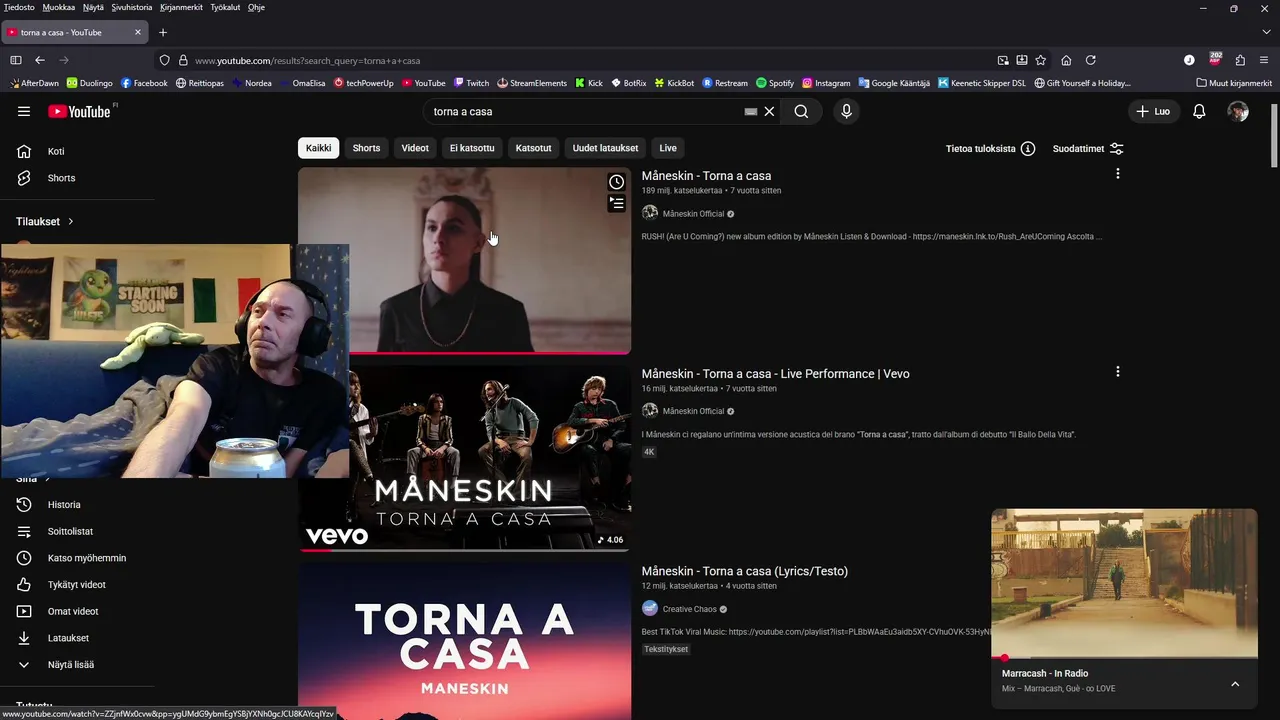
Task: Open Tykätyt videot in the sidebar
Action: coord(77,584)
